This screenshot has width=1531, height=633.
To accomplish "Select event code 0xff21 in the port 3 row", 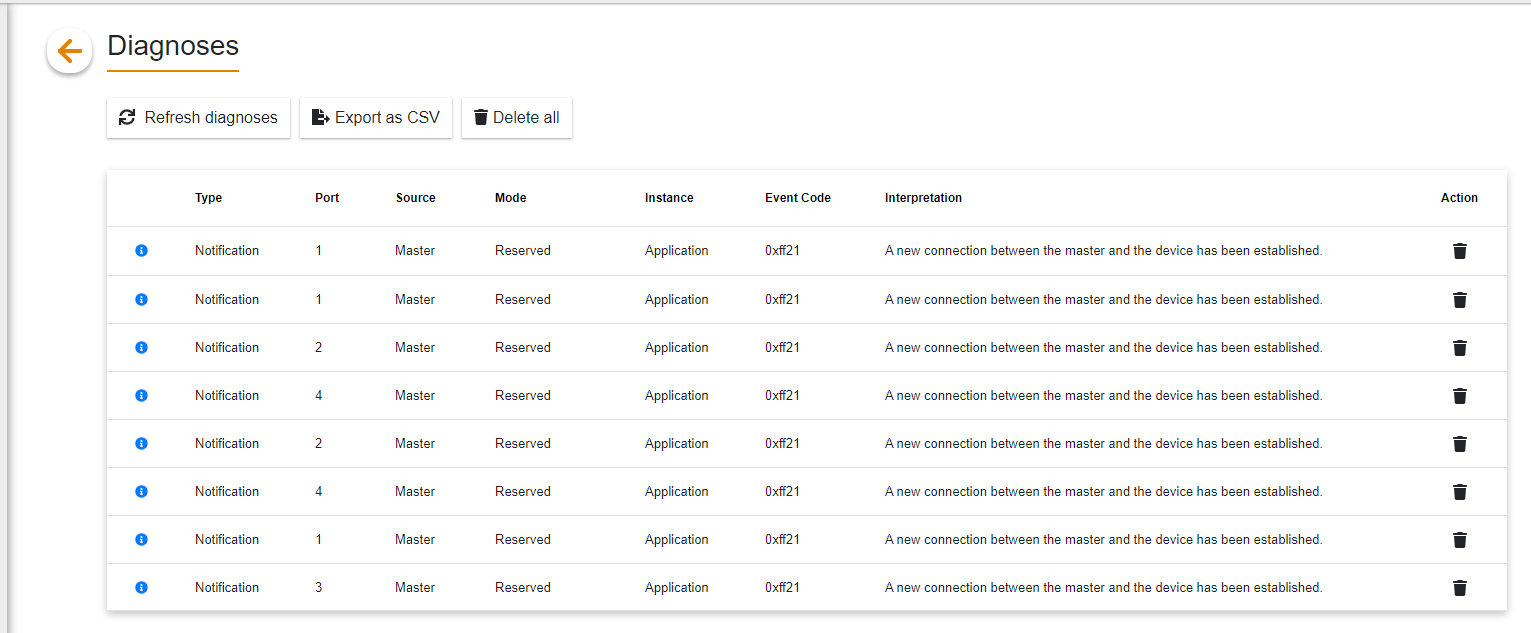I will coord(782,588).
